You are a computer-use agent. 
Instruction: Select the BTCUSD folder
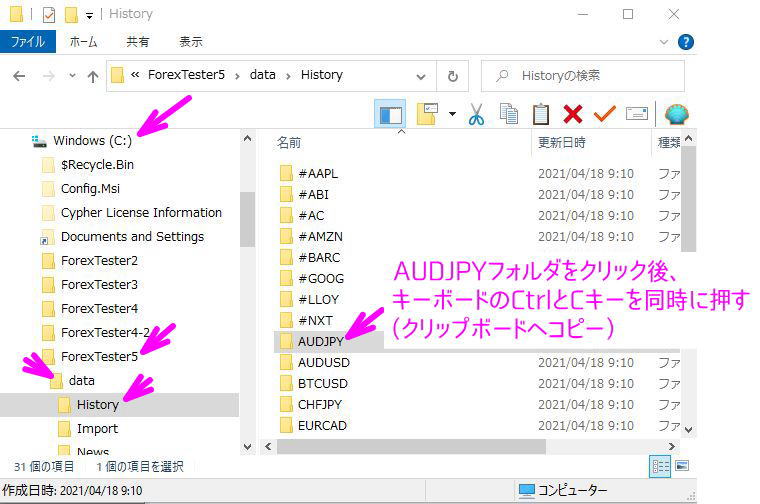point(323,383)
